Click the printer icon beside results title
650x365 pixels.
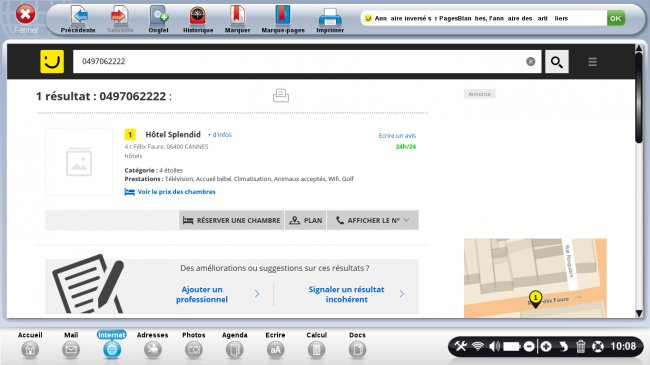[x=281, y=95]
